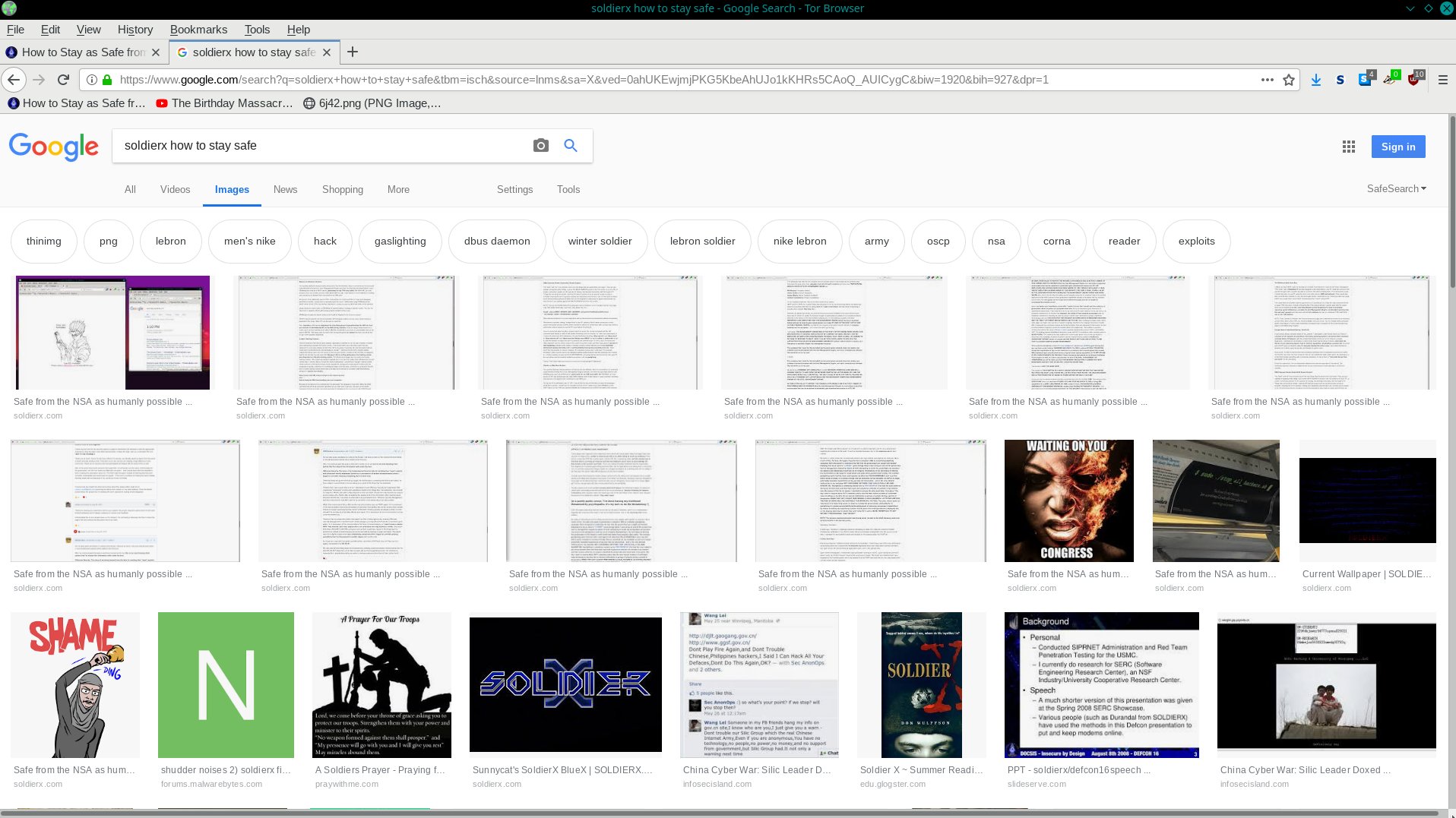Click the Sign in button
The image size is (1456, 818).
coord(1398,147)
